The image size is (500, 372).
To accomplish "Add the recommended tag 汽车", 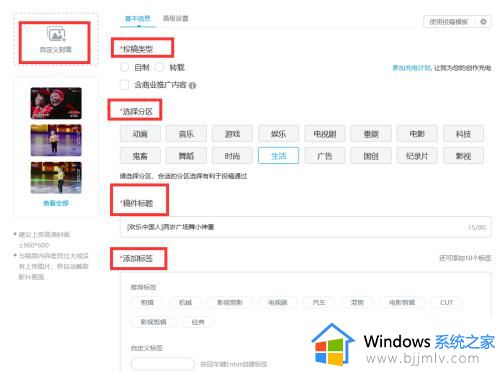I will [319, 302].
